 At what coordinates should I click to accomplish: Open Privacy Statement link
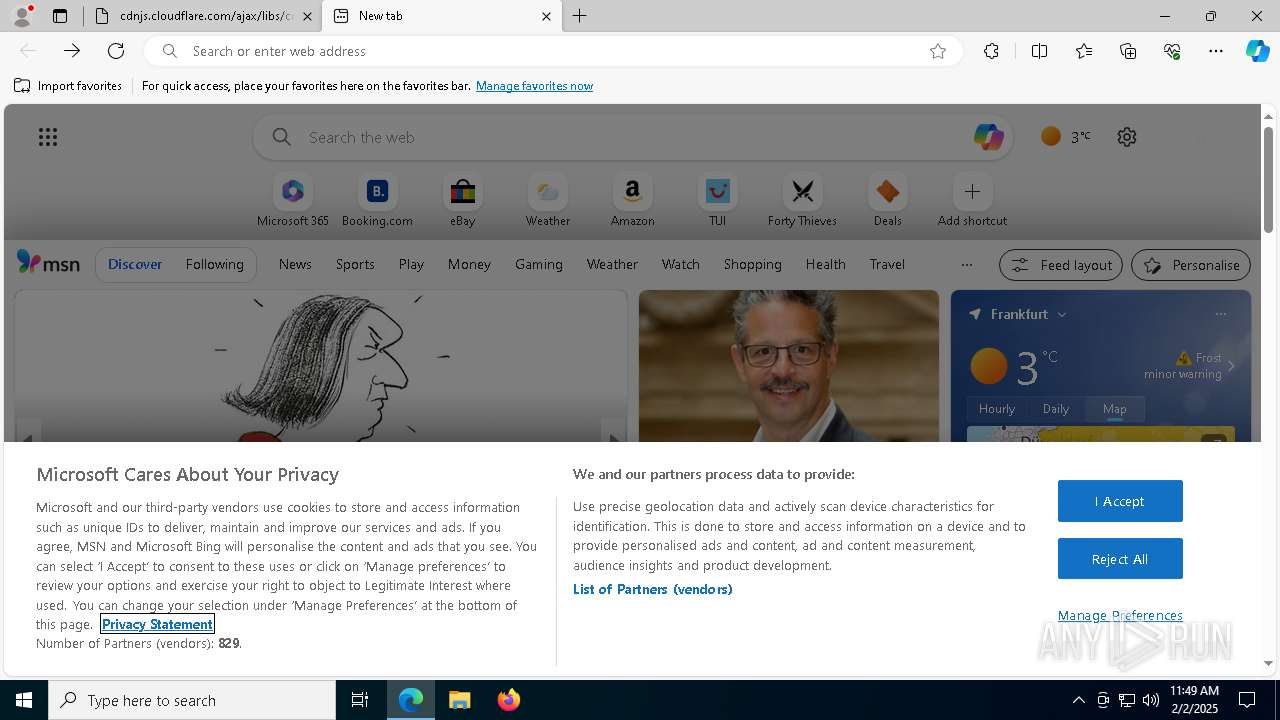(x=157, y=624)
